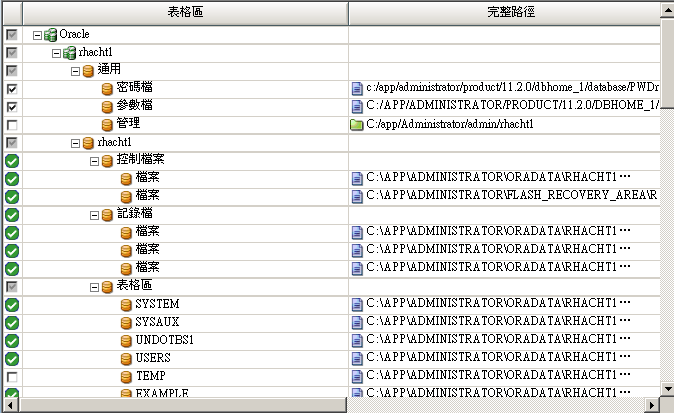Viewport: 674px width, 413px height.
Task: Click the file icon in SYSAUX row path
Action: click(x=357, y=323)
